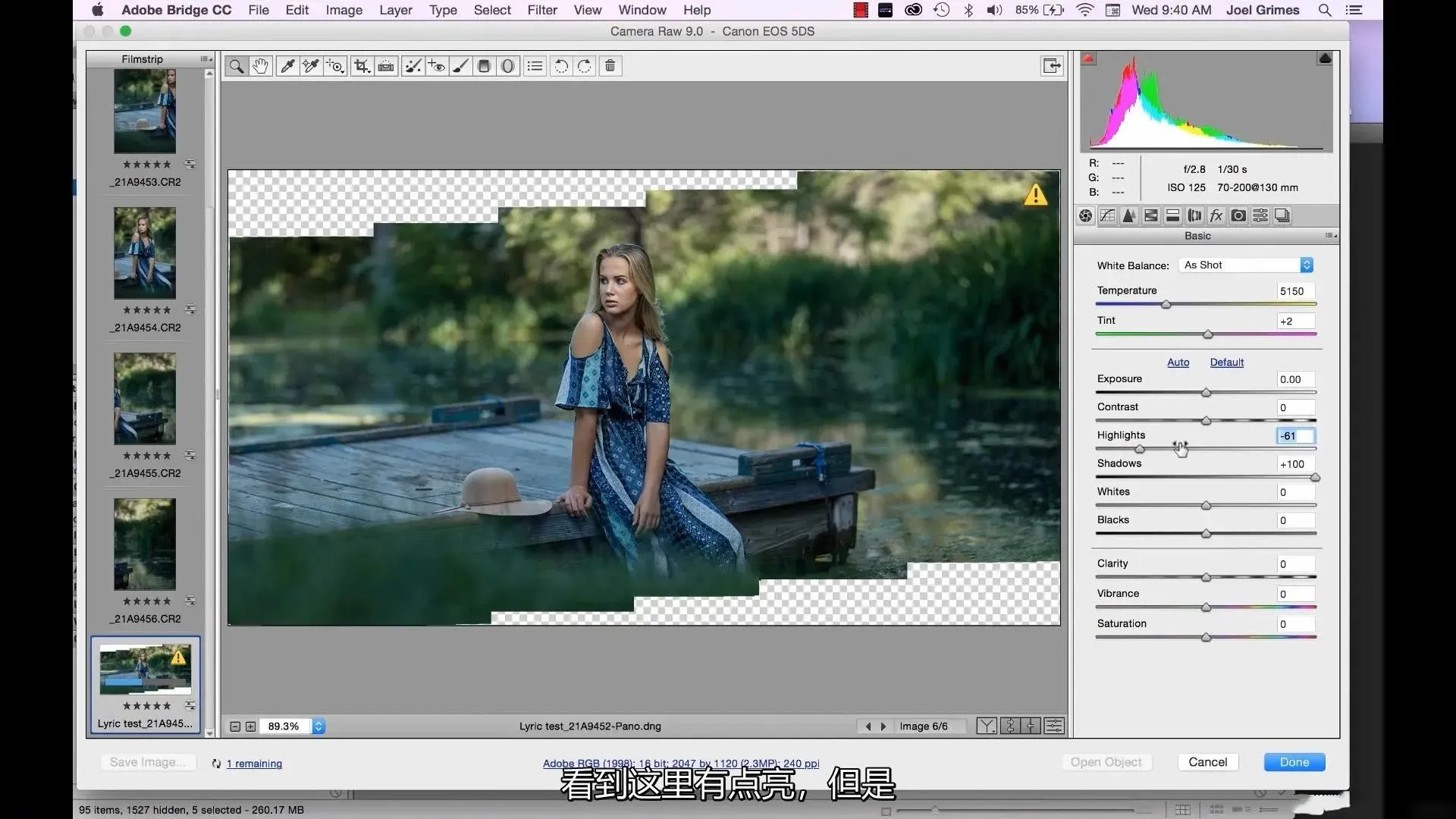
Task: Click the trash icon to mark for deletion
Action: 610,67
